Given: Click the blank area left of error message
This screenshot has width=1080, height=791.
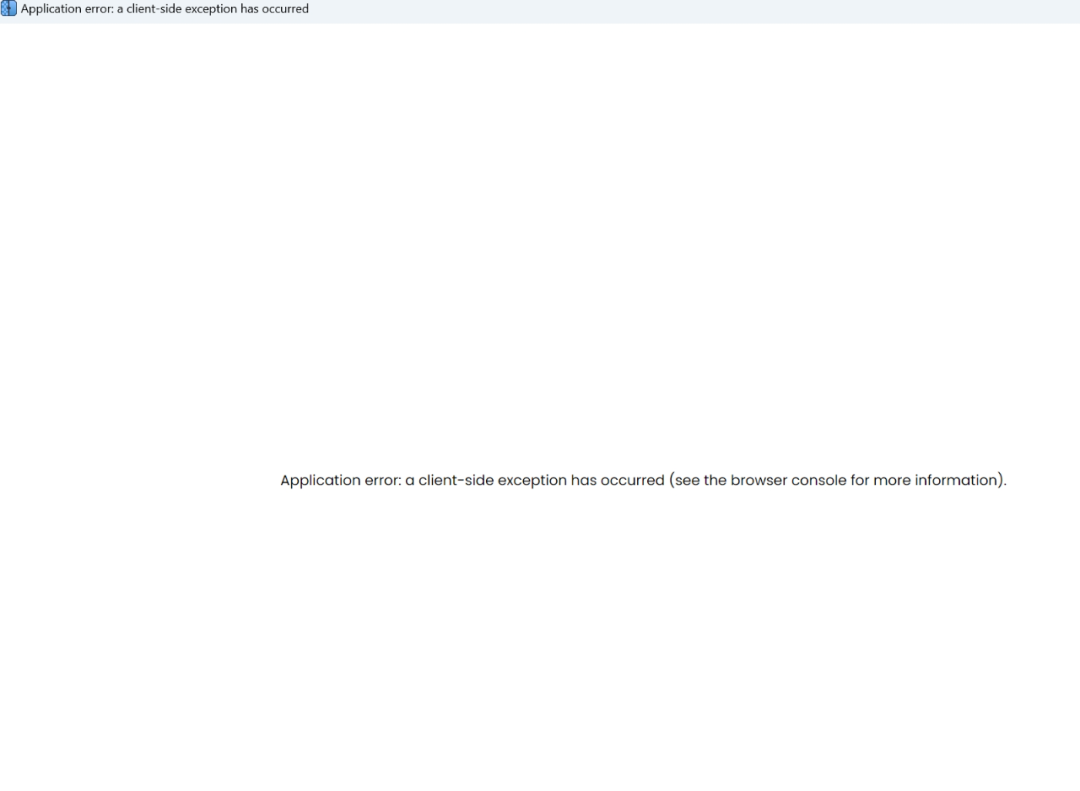Looking at the screenshot, I should [140, 480].
